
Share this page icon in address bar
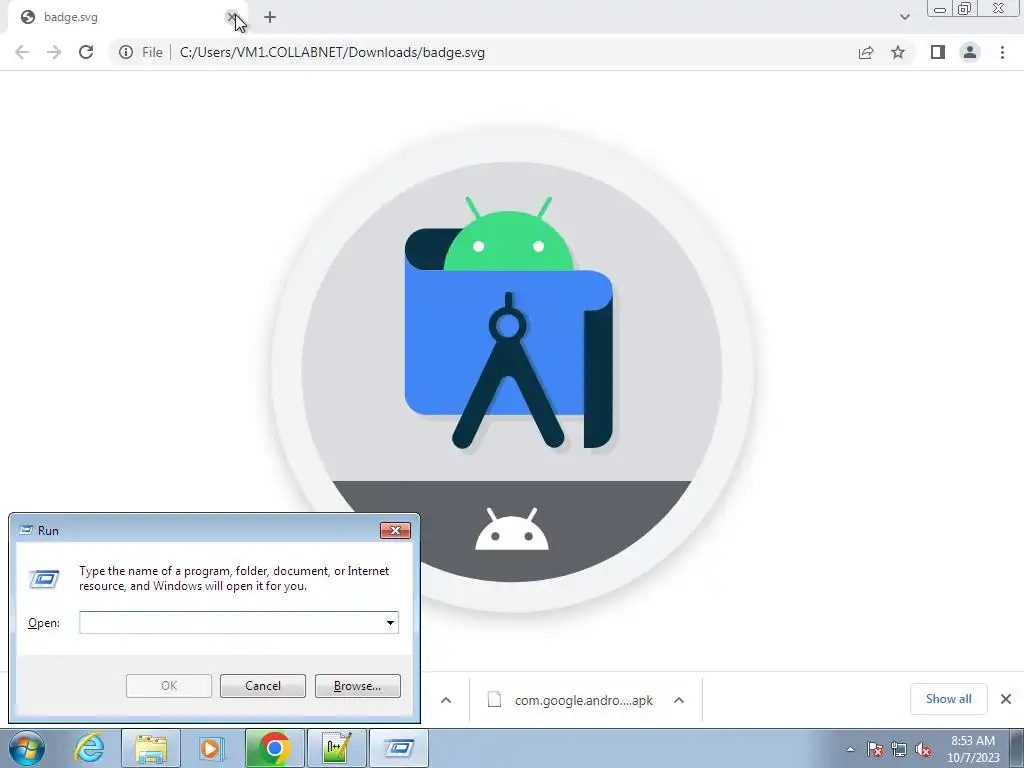(x=866, y=52)
